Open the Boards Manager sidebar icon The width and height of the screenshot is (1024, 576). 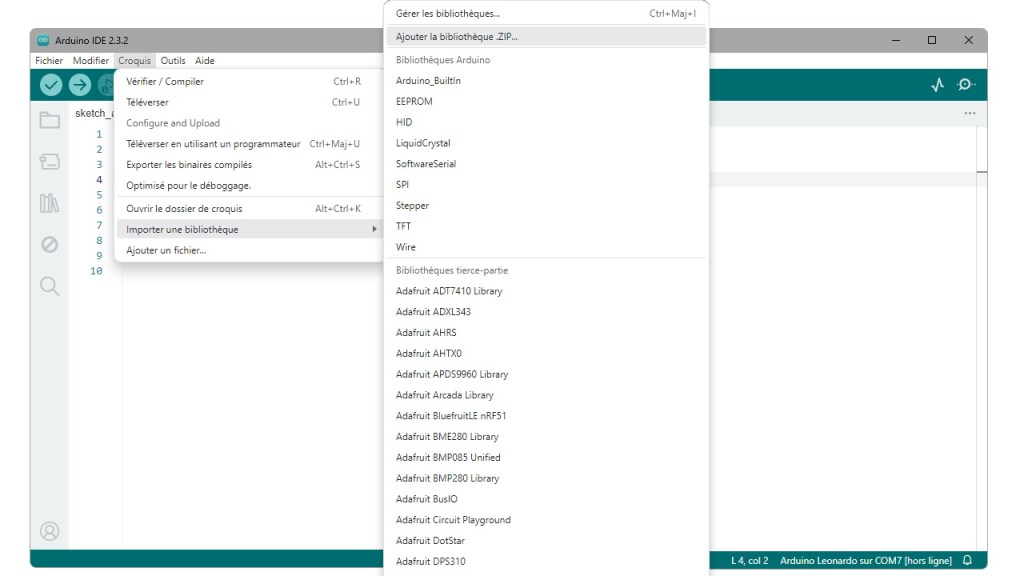tap(49, 162)
